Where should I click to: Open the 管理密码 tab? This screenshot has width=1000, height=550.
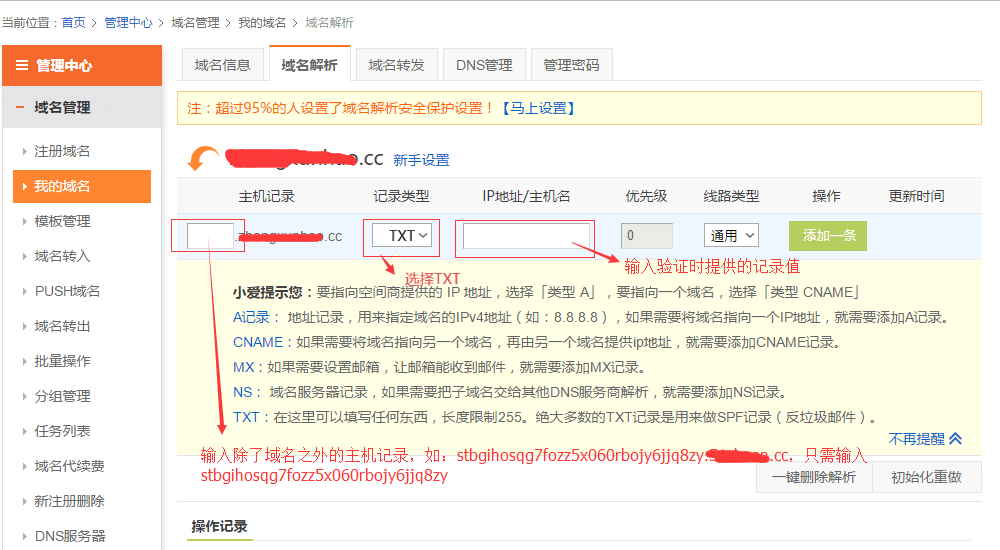571,65
